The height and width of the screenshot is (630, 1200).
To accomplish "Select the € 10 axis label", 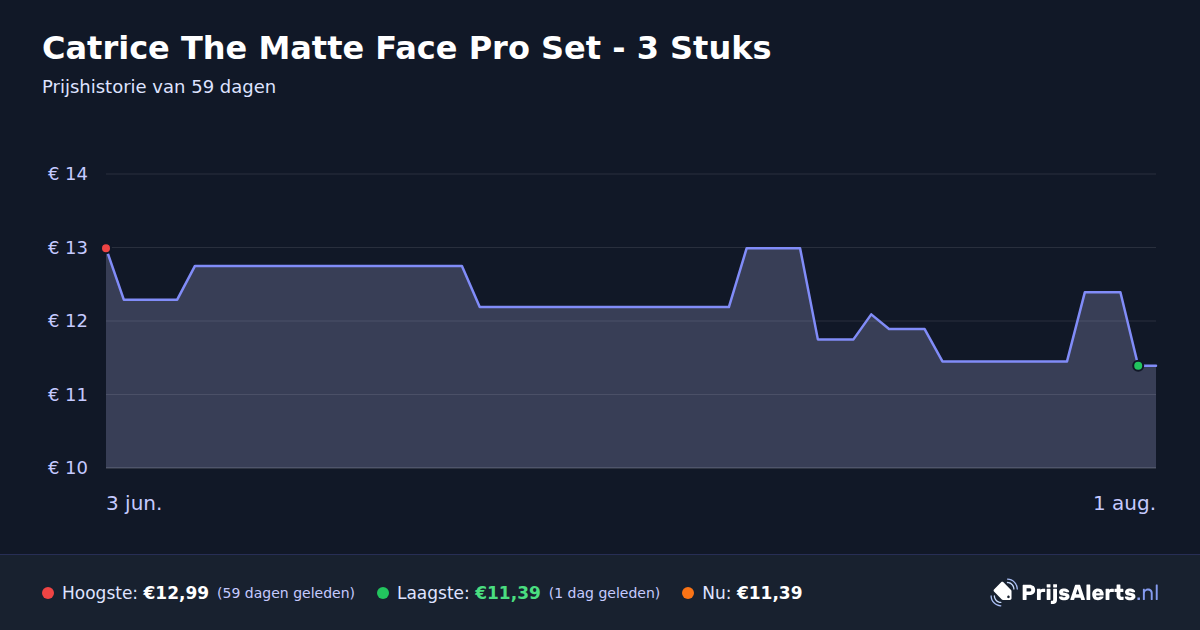I will click(68, 468).
